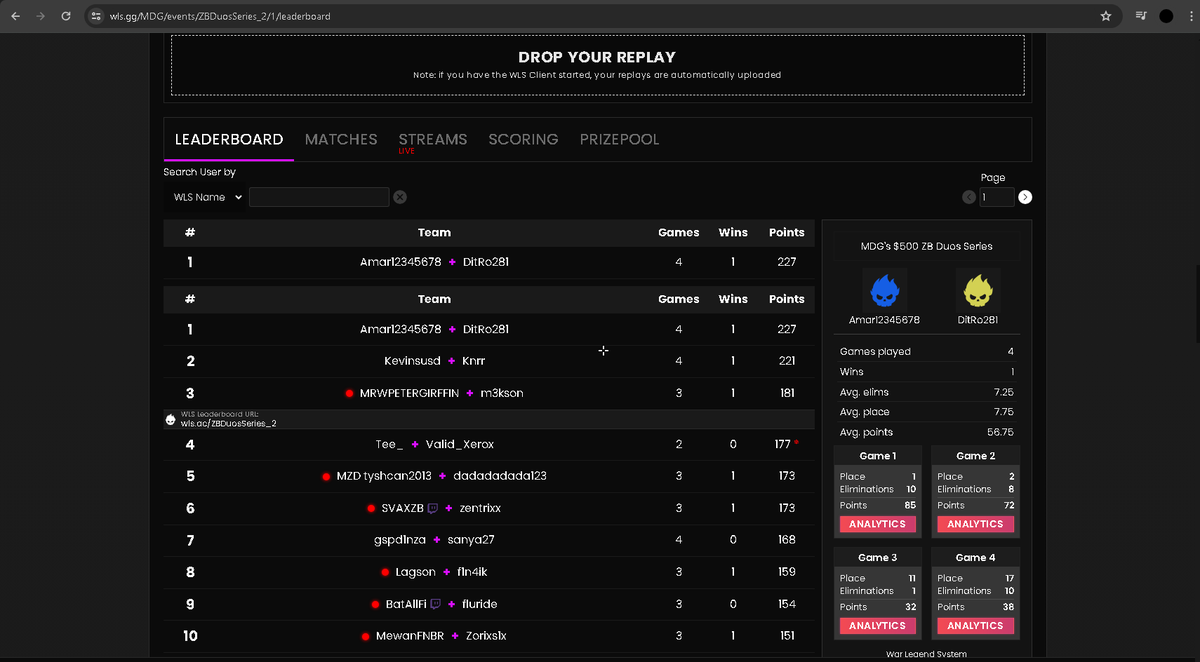The height and width of the screenshot is (662, 1200).
Task: Switch to the Leaderboard tab
Action: click(229, 139)
